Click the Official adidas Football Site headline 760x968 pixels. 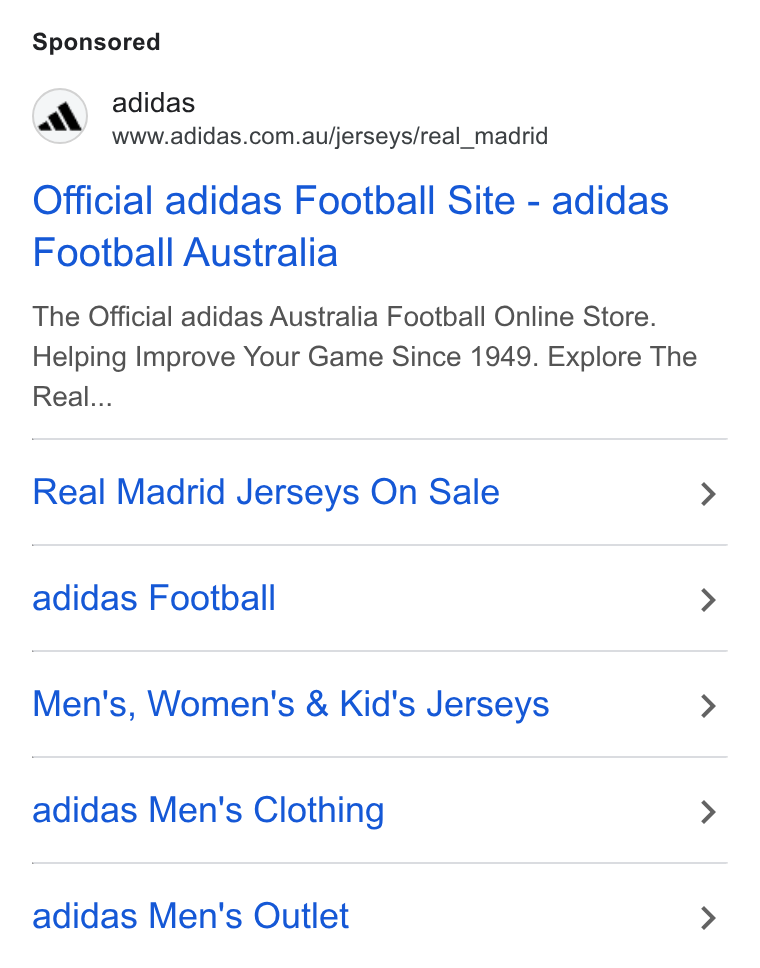(274, 201)
